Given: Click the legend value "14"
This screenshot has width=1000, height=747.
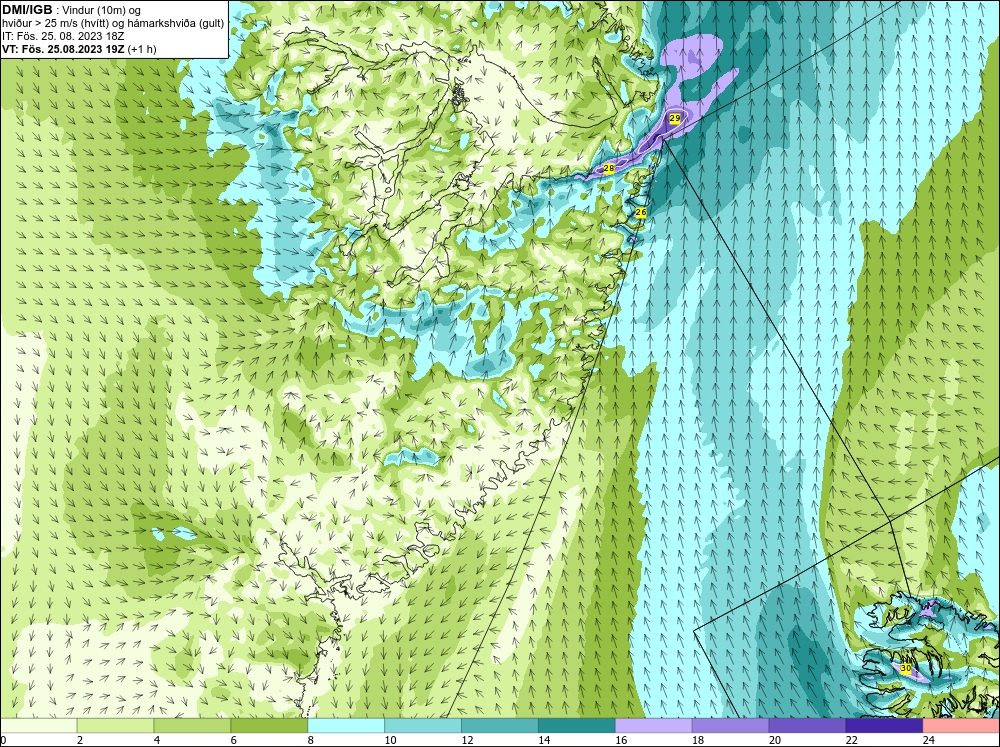Looking at the screenshot, I should 544,740.
